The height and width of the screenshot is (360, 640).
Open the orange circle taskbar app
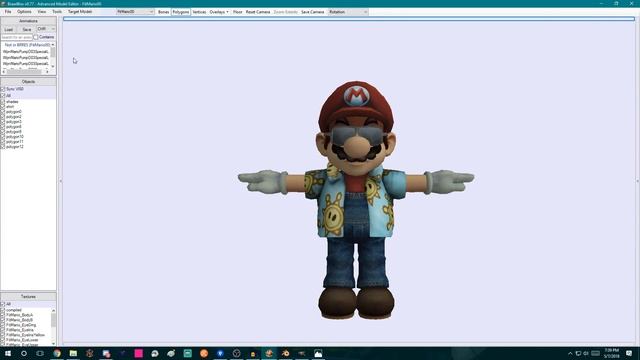pyautogui.click(x=204, y=353)
